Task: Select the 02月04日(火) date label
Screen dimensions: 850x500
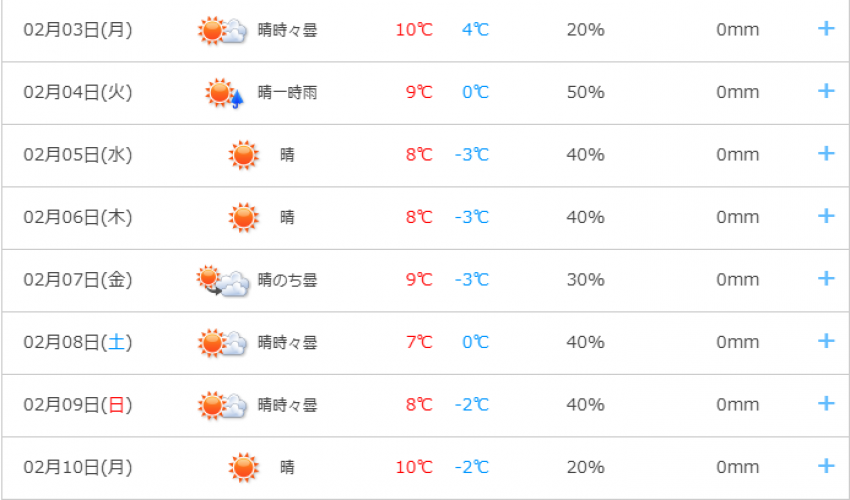Action: [78, 93]
